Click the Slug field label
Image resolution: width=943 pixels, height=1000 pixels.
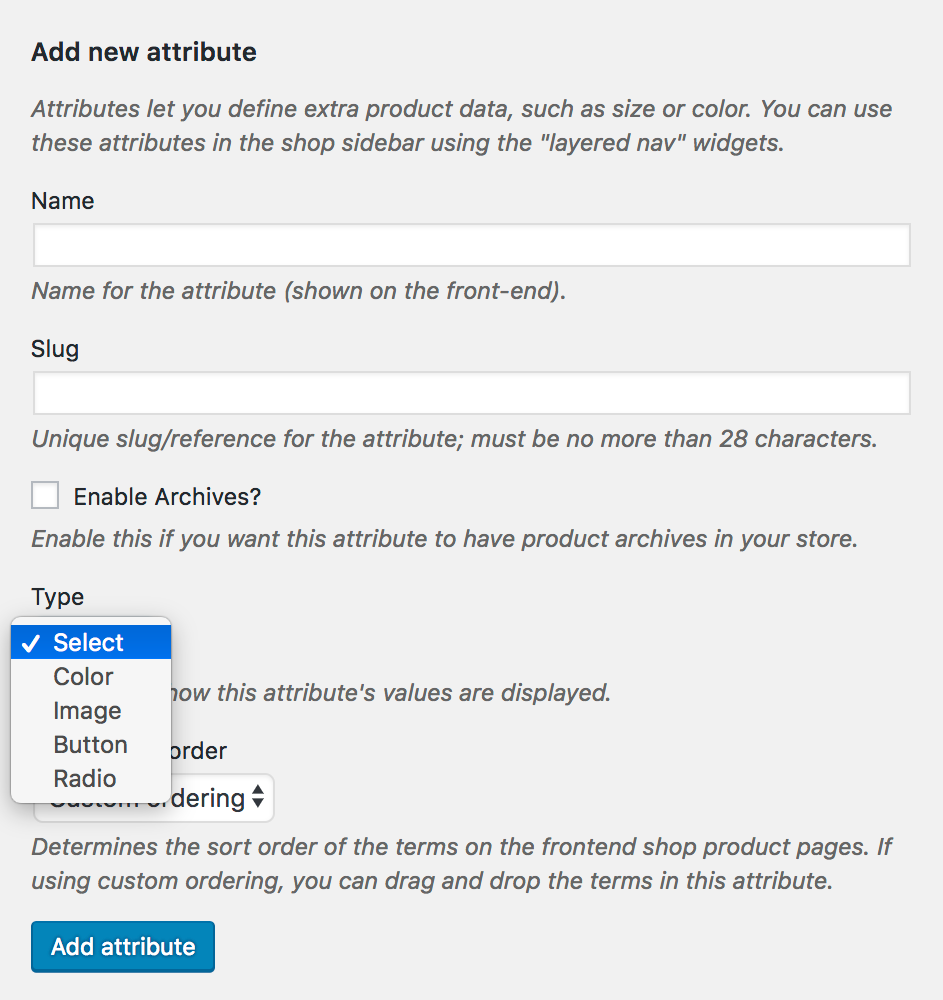pyautogui.click(x=55, y=349)
